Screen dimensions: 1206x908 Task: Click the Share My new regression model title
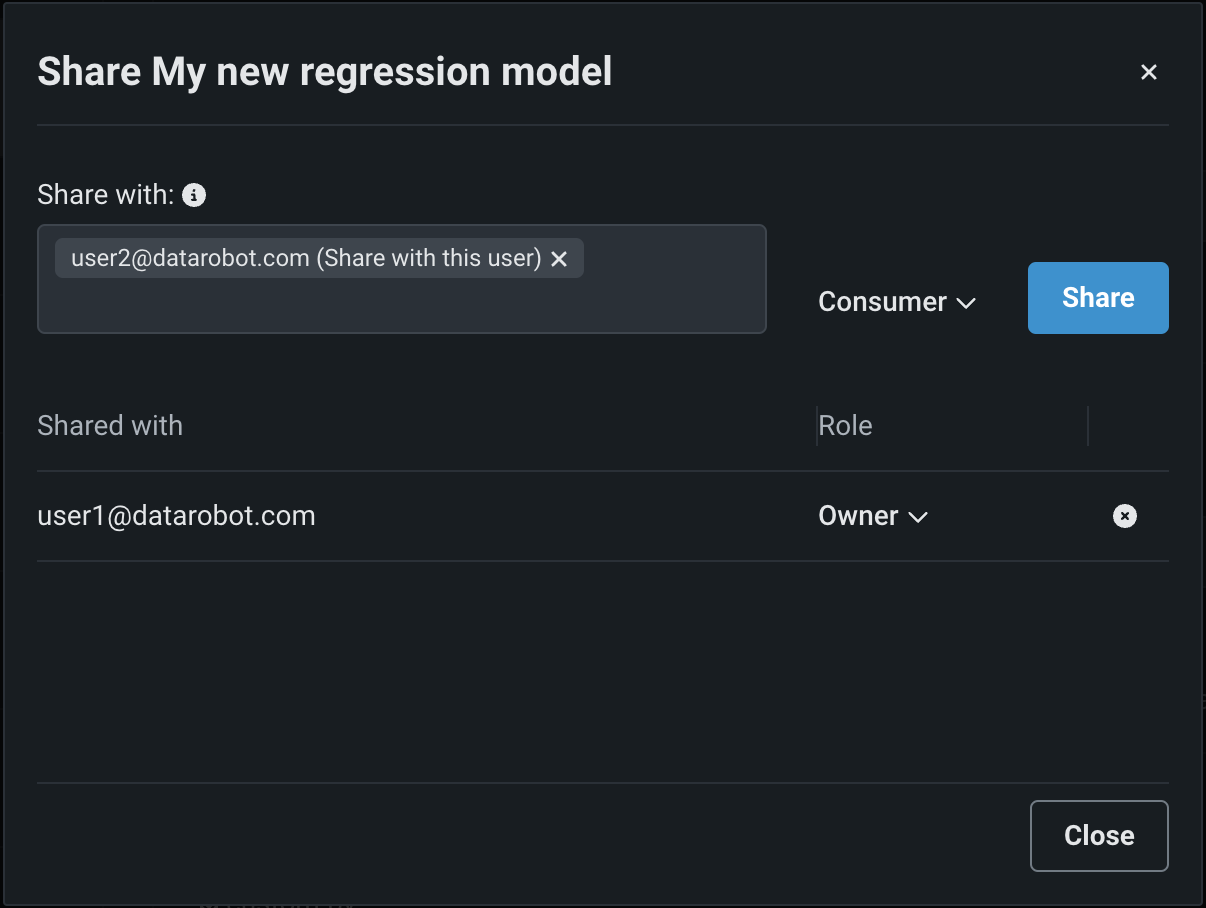[x=324, y=72]
